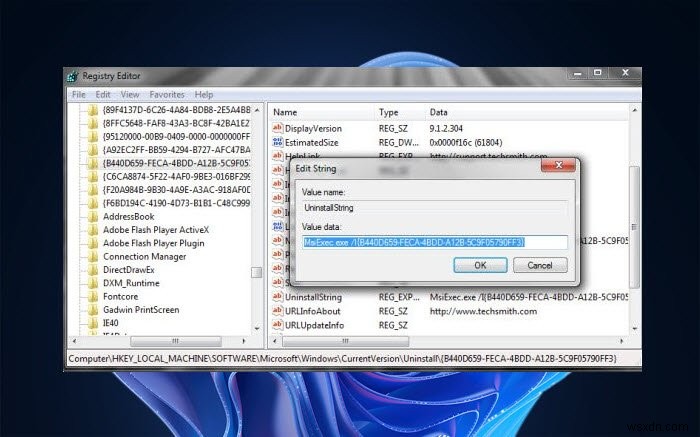This screenshot has height=437, width=700.
Task: Confirm the Edit String dialog with OK
Action: pos(480,265)
